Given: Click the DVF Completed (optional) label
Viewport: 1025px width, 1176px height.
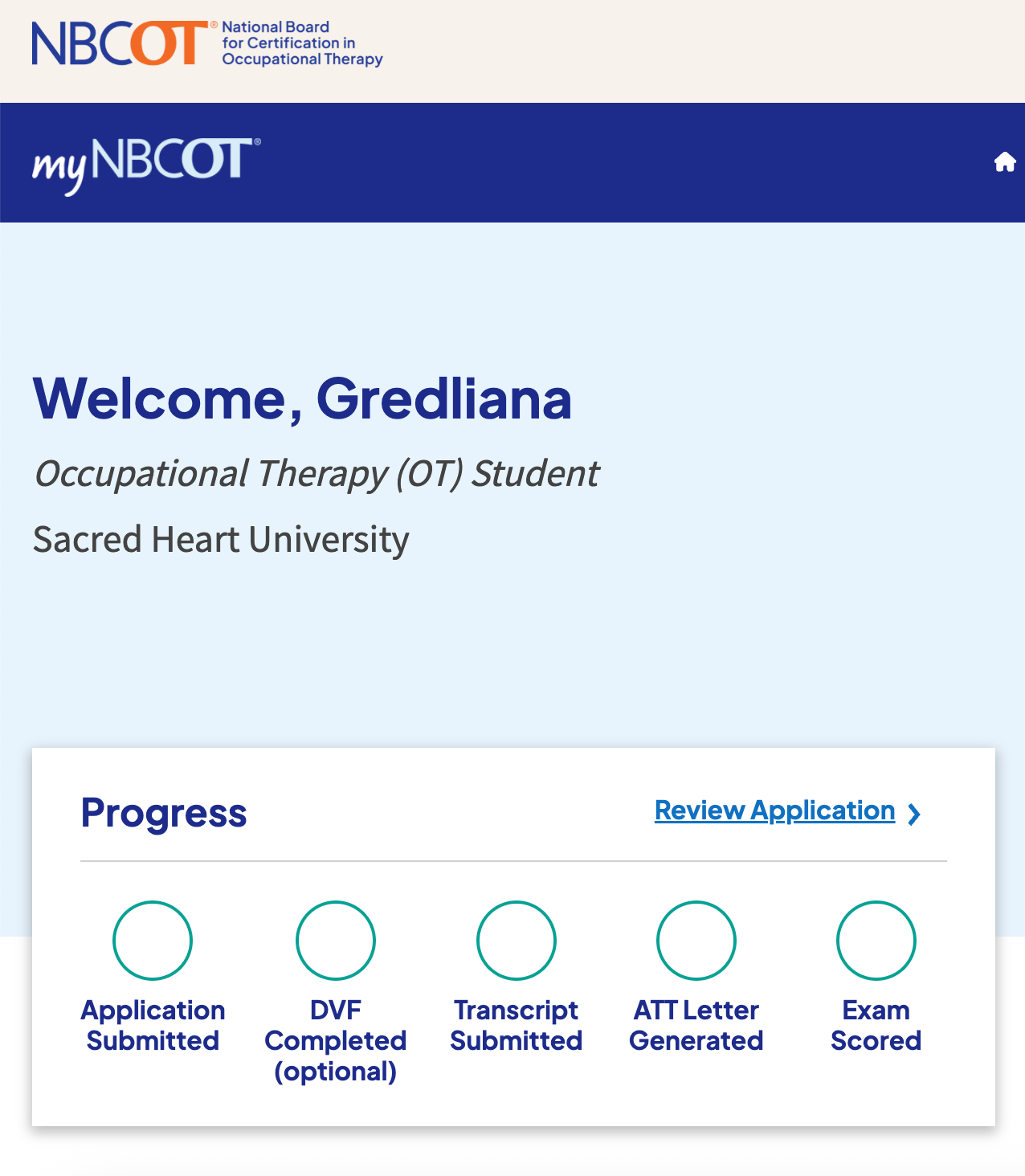Looking at the screenshot, I should 336,1040.
